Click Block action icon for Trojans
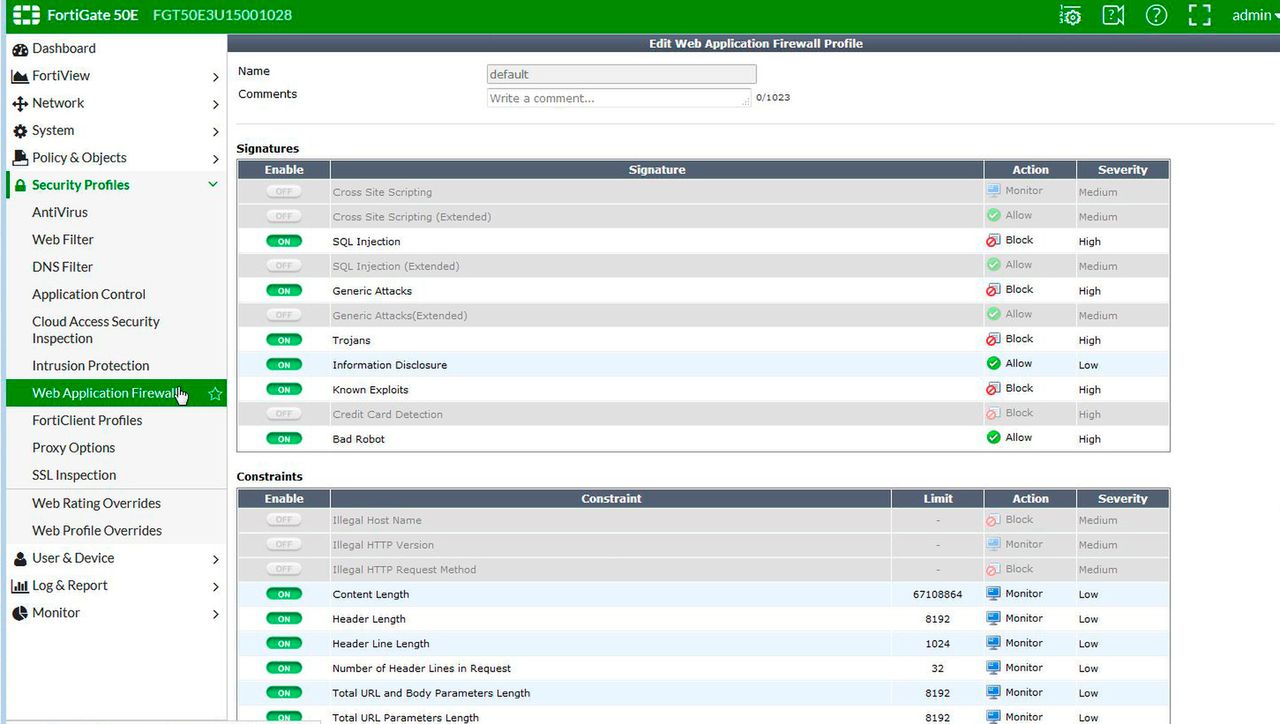 (993, 339)
